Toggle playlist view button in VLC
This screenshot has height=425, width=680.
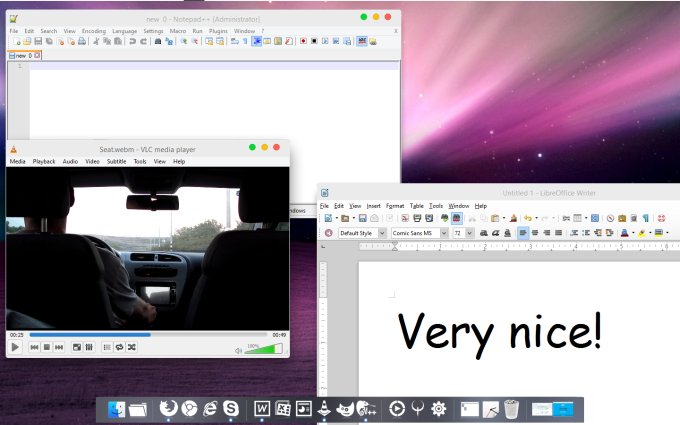click(x=107, y=347)
